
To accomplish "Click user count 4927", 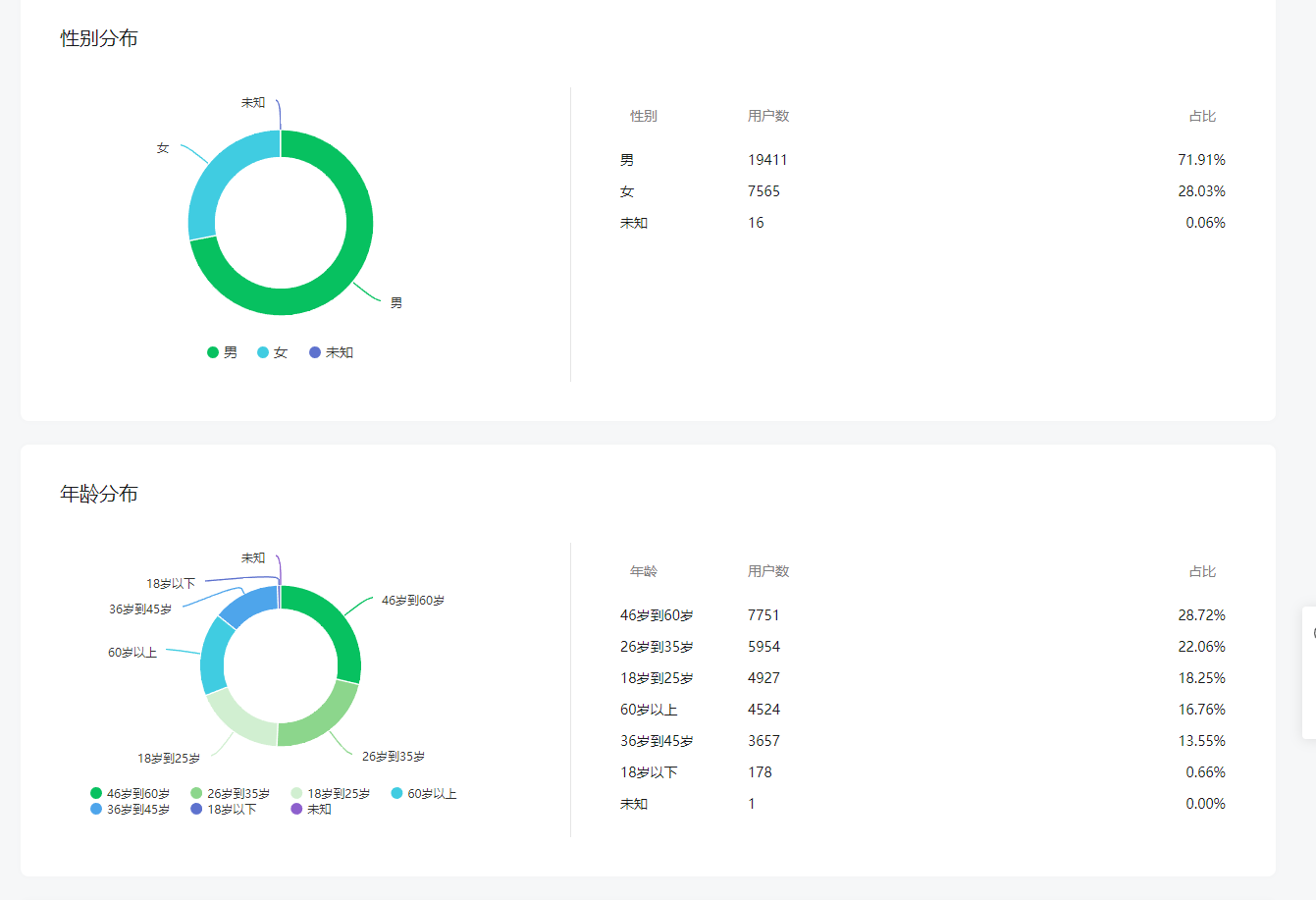I will [x=763, y=678].
